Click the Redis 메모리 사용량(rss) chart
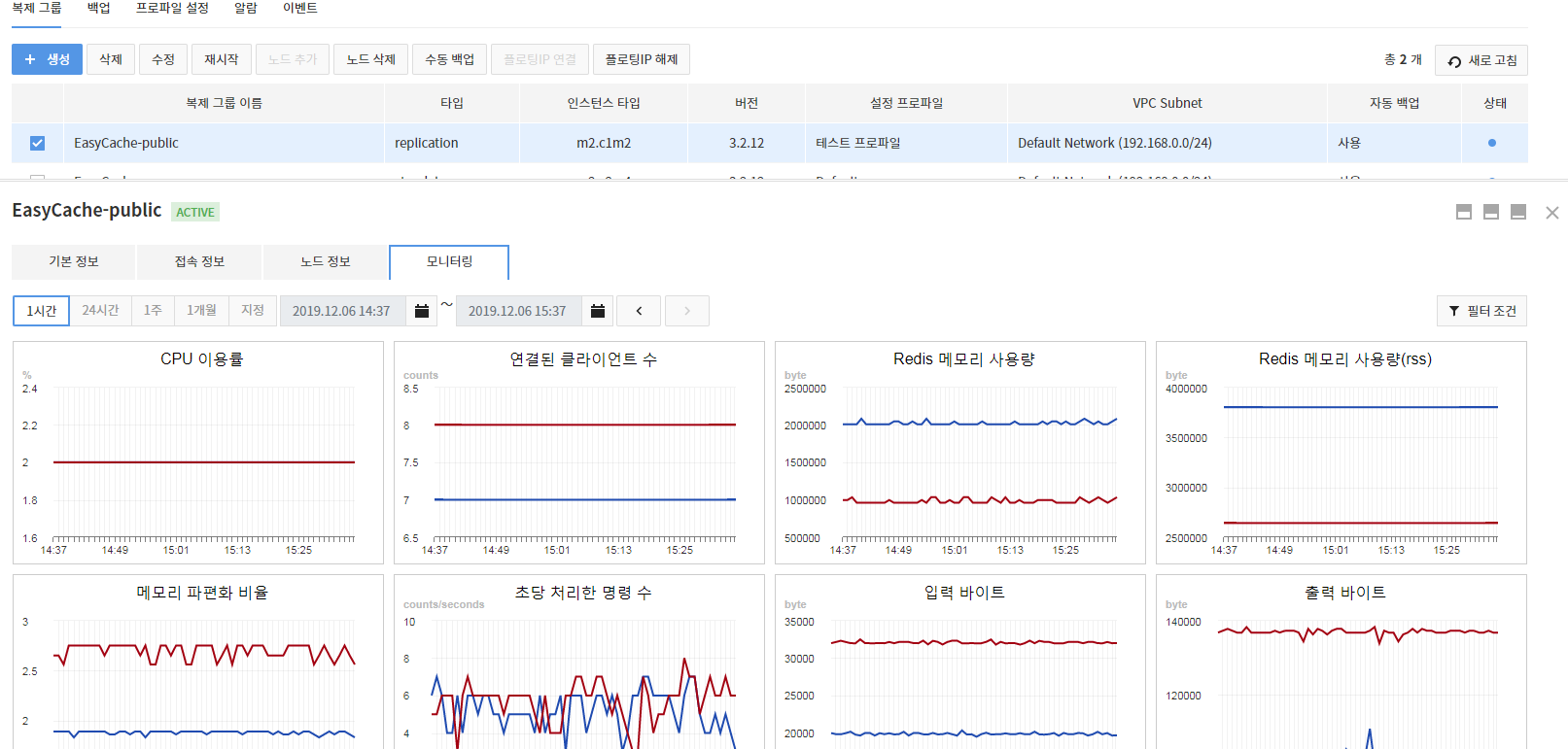 [1342, 453]
